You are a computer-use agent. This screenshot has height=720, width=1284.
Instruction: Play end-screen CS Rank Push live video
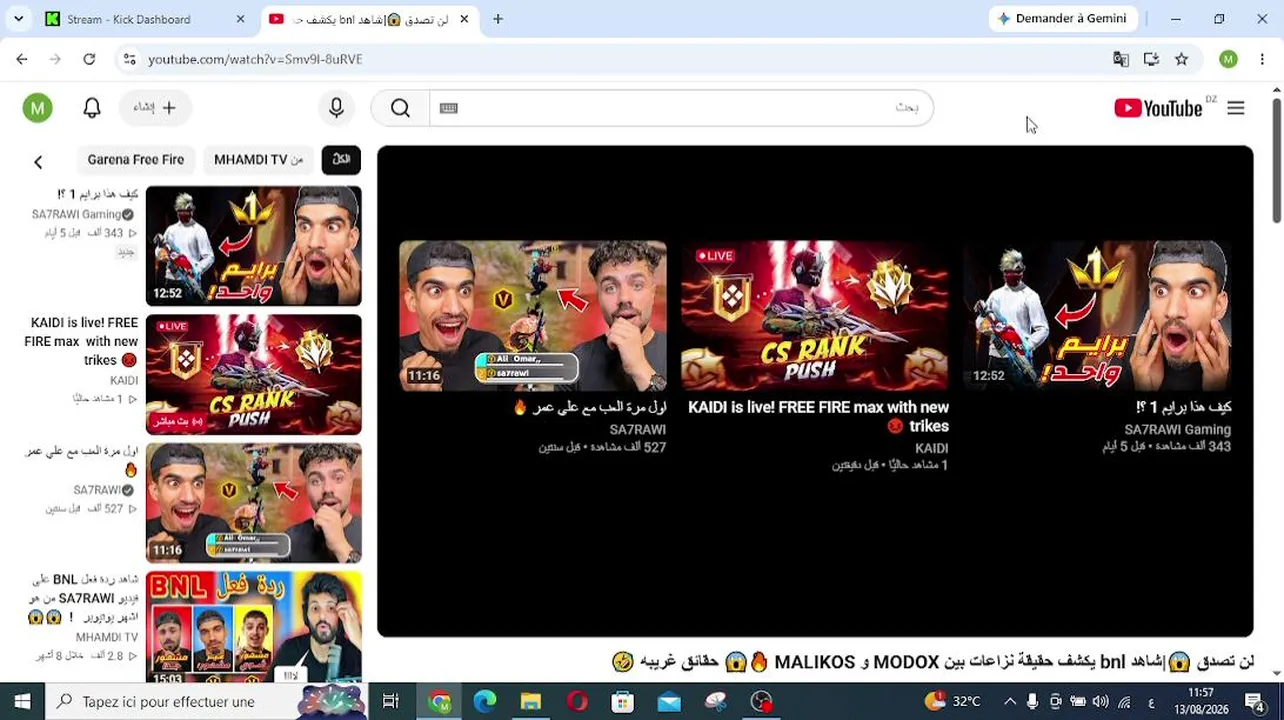[x=815, y=316]
